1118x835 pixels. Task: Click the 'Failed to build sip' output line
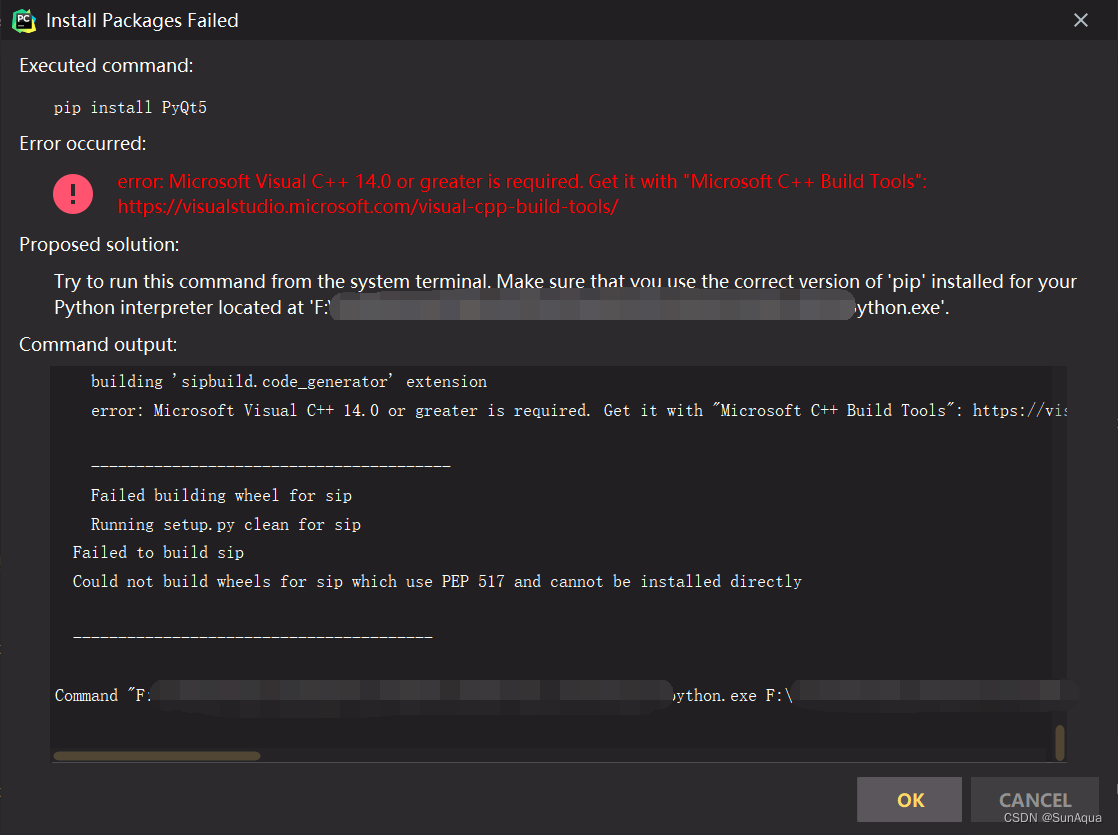click(x=158, y=552)
